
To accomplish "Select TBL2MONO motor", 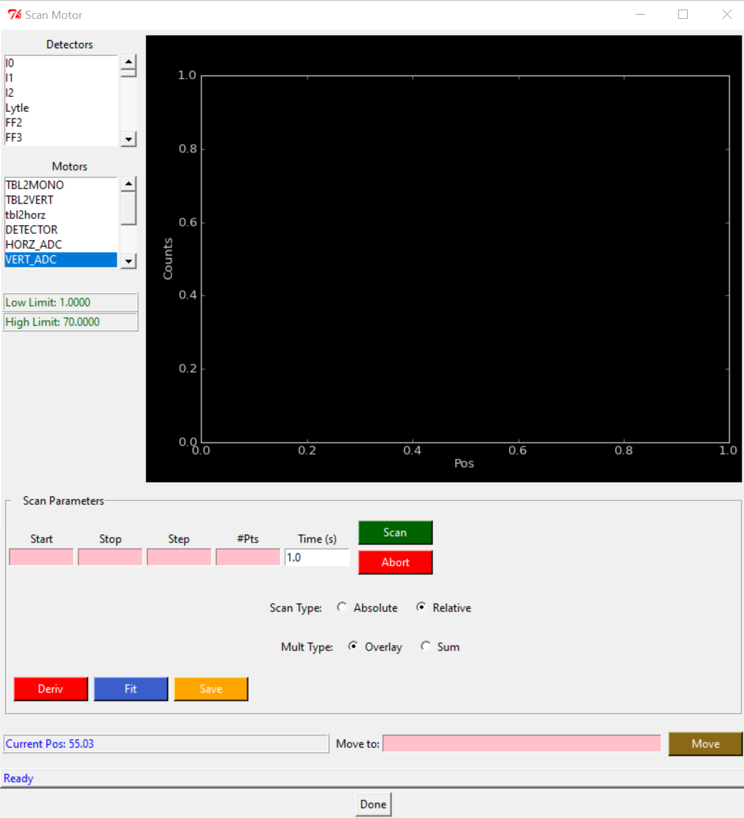I will pos(60,185).
